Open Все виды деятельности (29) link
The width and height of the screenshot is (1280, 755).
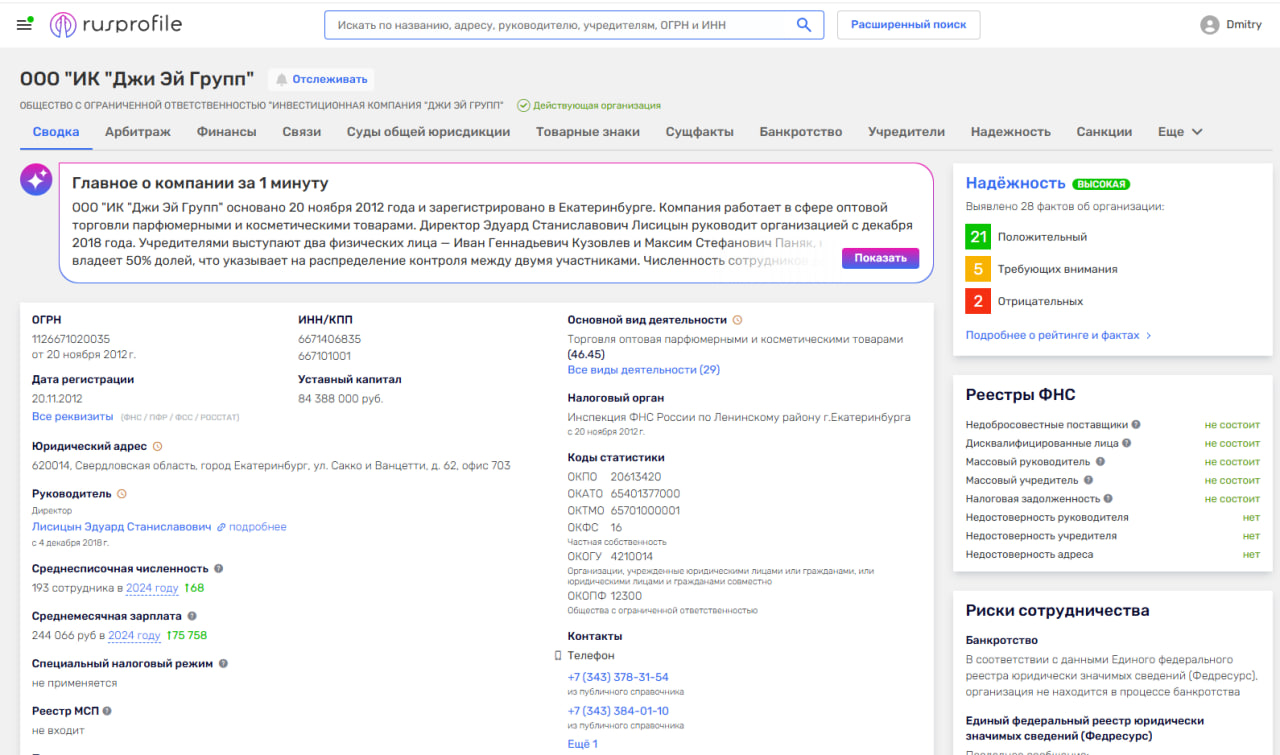pos(643,369)
